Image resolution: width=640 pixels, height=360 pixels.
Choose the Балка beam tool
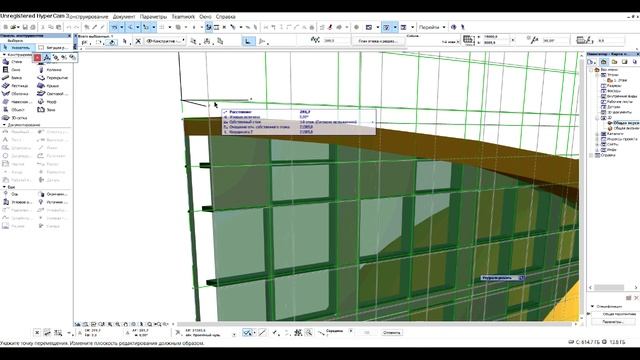pyautogui.click(x=12, y=78)
